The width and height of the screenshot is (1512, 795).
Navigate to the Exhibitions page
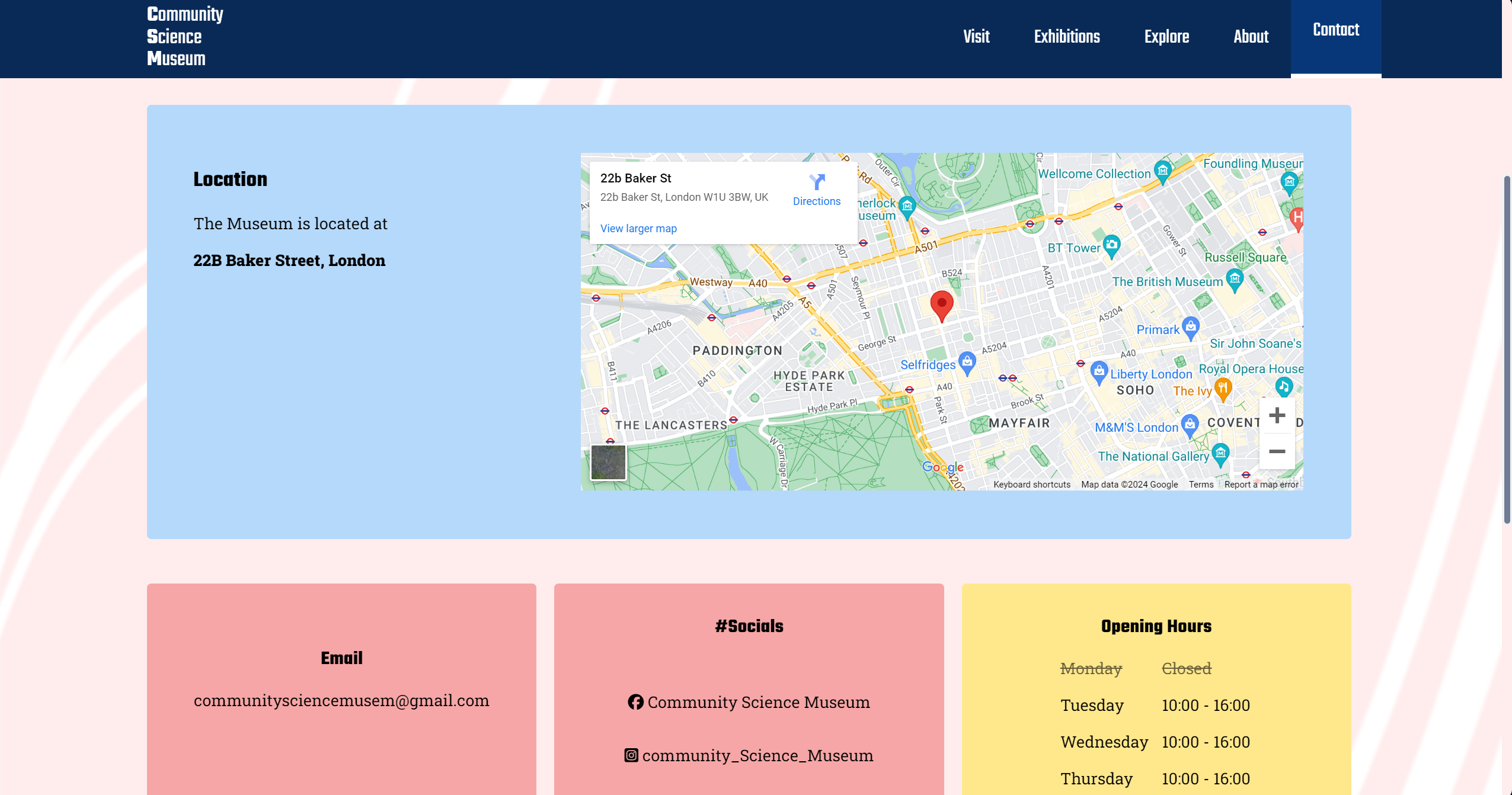(x=1066, y=37)
